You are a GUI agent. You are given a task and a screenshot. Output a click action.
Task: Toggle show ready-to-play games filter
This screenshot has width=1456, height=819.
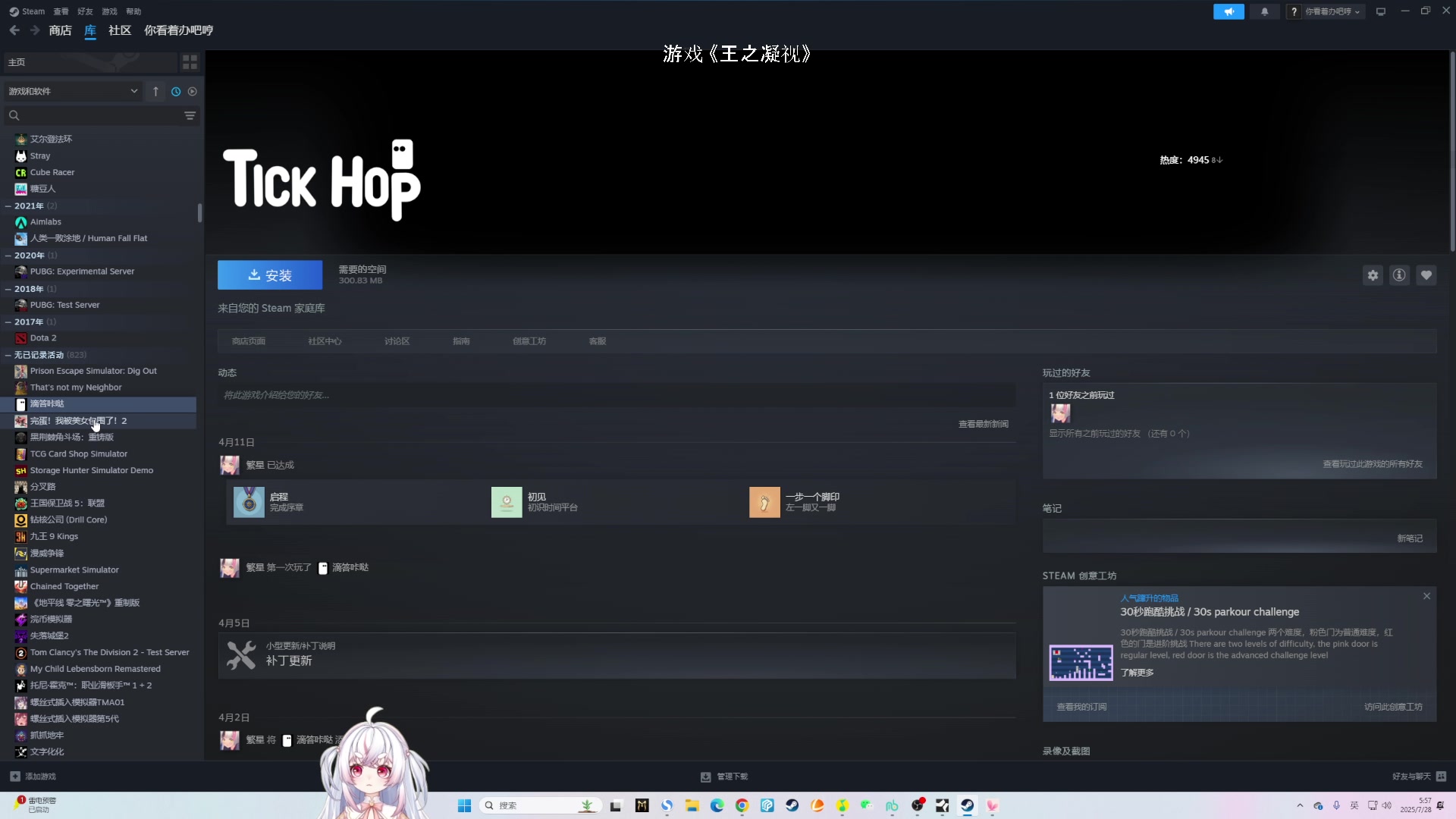click(x=193, y=91)
